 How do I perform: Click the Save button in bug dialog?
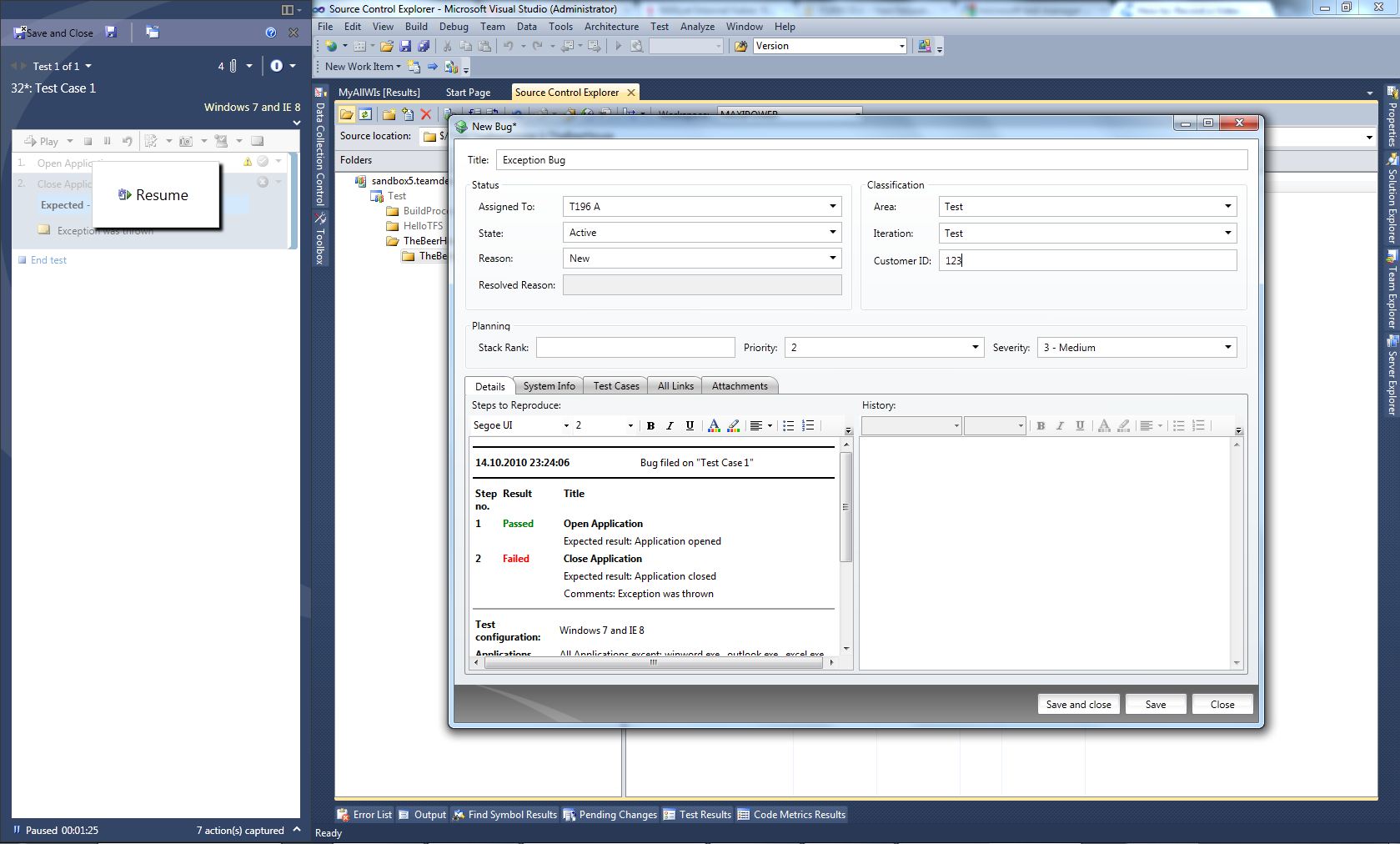1156,705
